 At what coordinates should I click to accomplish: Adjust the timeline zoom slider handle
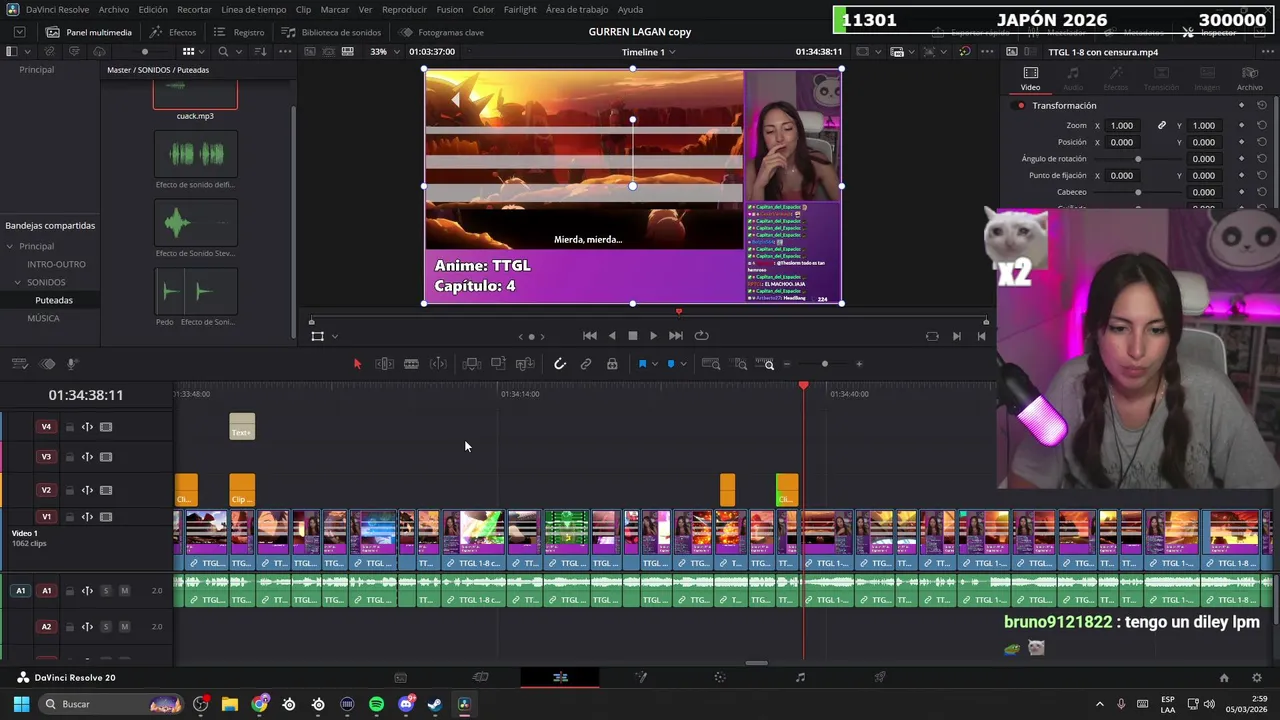click(825, 364)
